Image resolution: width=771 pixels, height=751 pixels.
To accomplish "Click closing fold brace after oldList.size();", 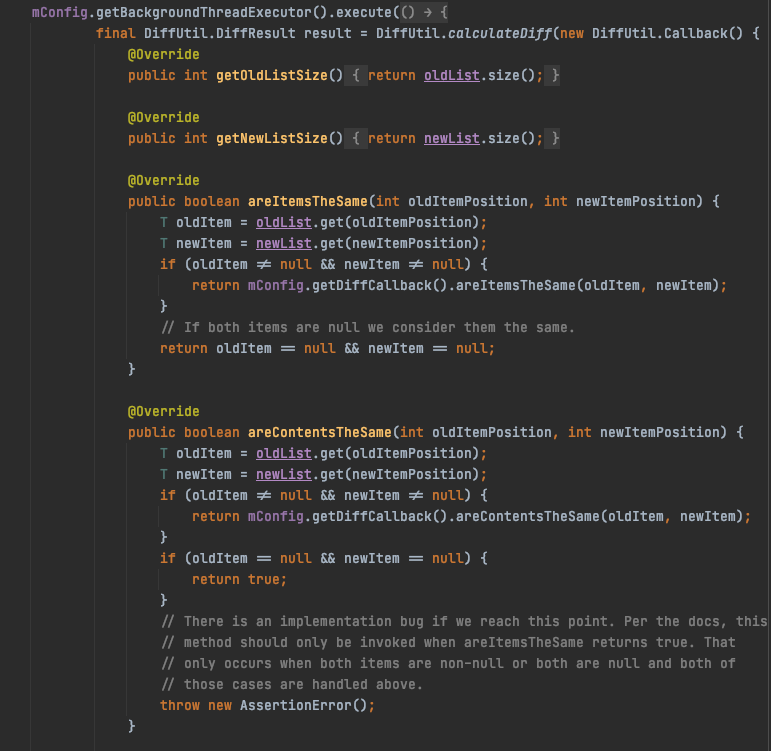I will point(553,75).
